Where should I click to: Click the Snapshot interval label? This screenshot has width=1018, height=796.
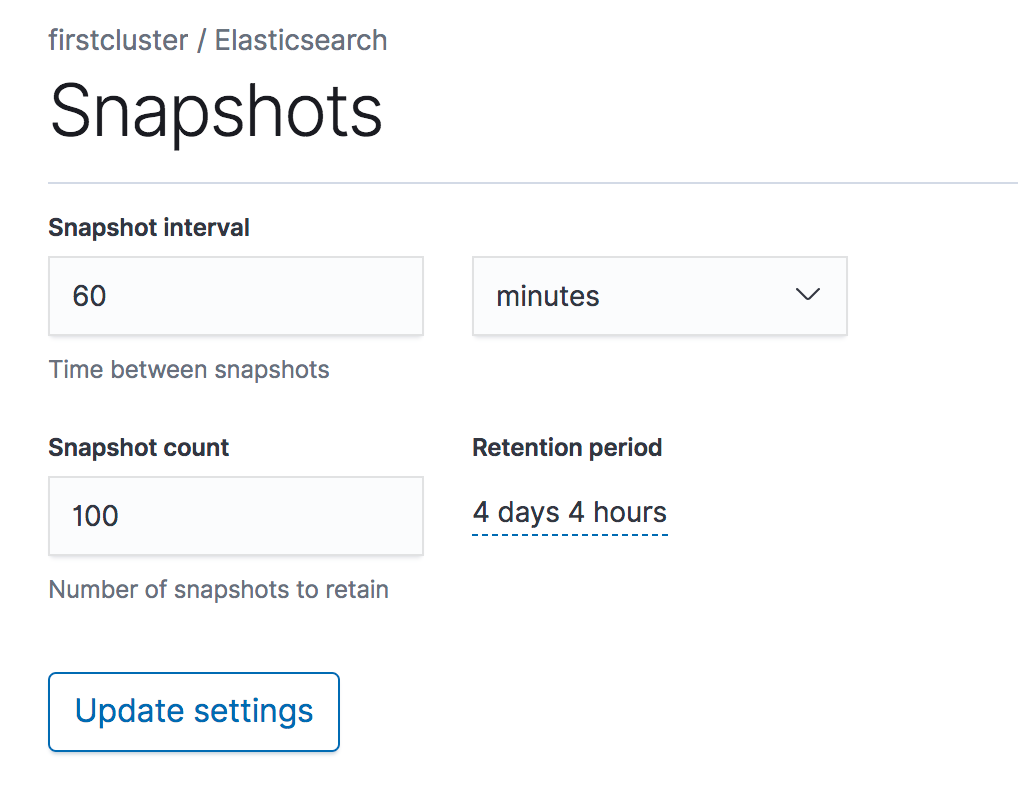tap(149, 228)
